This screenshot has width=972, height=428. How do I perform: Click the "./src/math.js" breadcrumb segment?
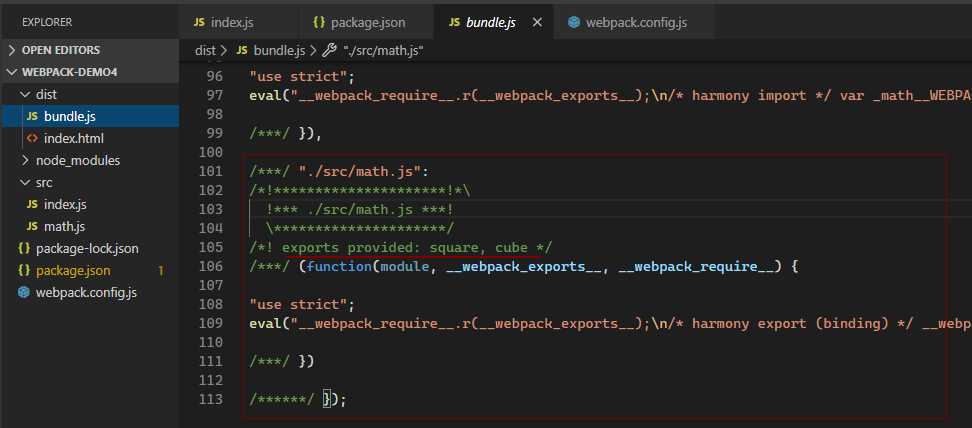point(382,51)
